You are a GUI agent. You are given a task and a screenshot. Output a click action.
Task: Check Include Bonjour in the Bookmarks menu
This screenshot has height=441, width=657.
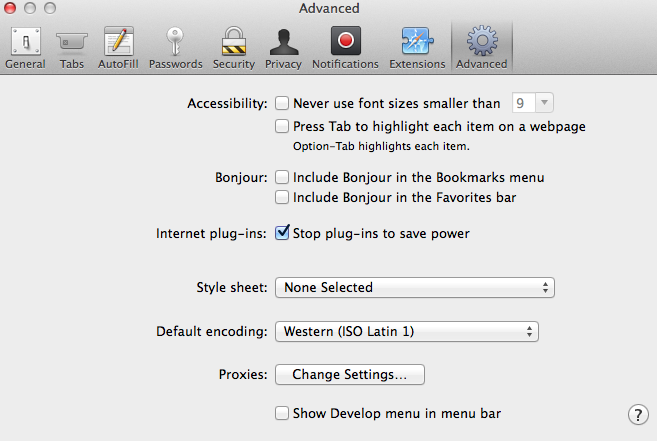click(x=282, y=177)
